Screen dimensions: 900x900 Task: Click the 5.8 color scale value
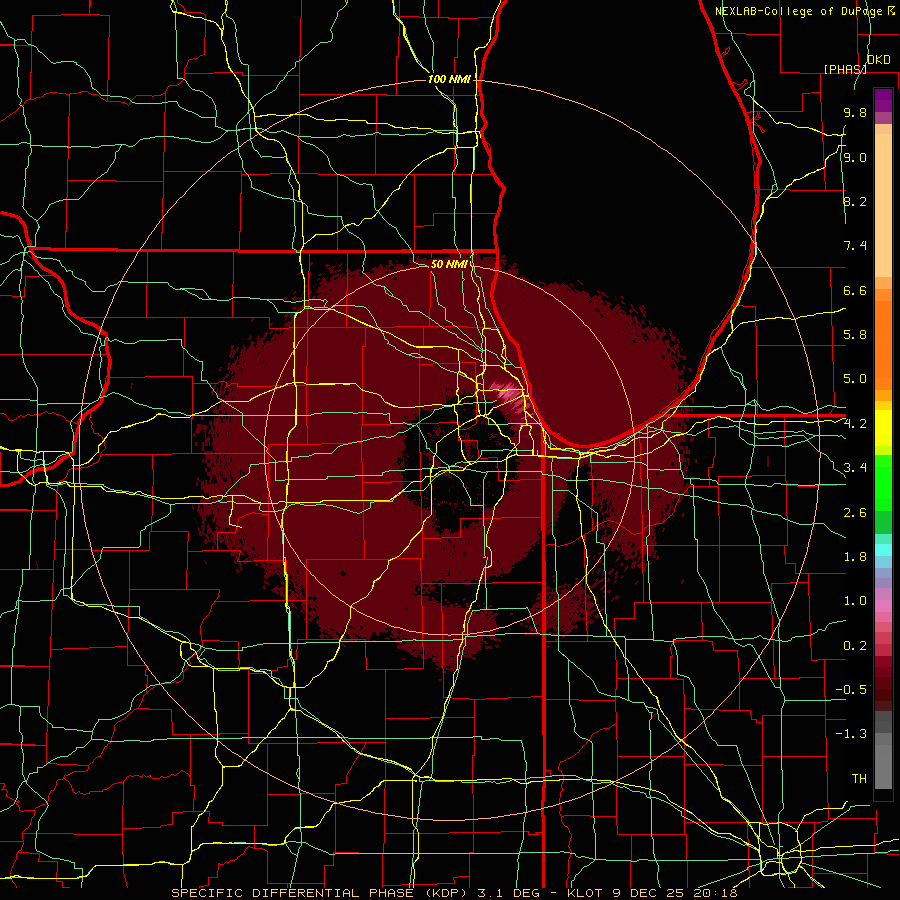coord(855,335)
